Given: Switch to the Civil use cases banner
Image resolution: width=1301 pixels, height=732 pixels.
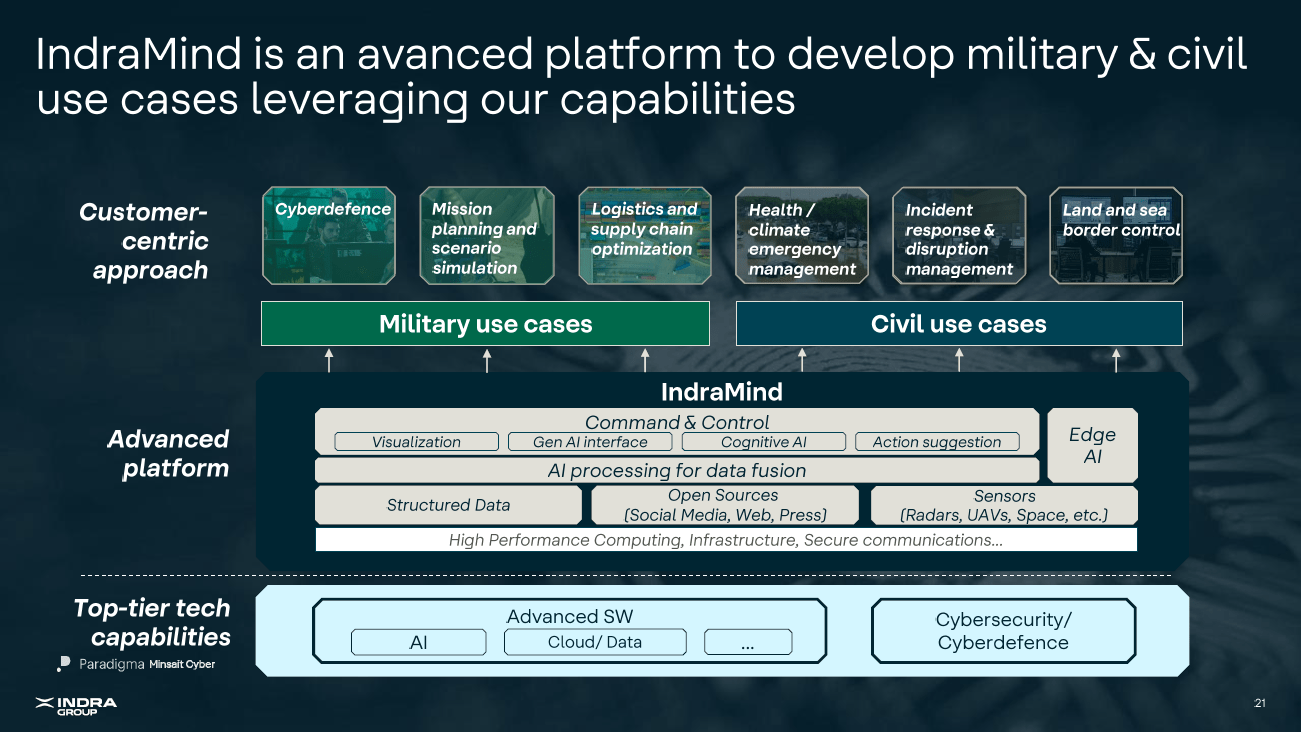Looking at the screenshot, I should 957,323.
